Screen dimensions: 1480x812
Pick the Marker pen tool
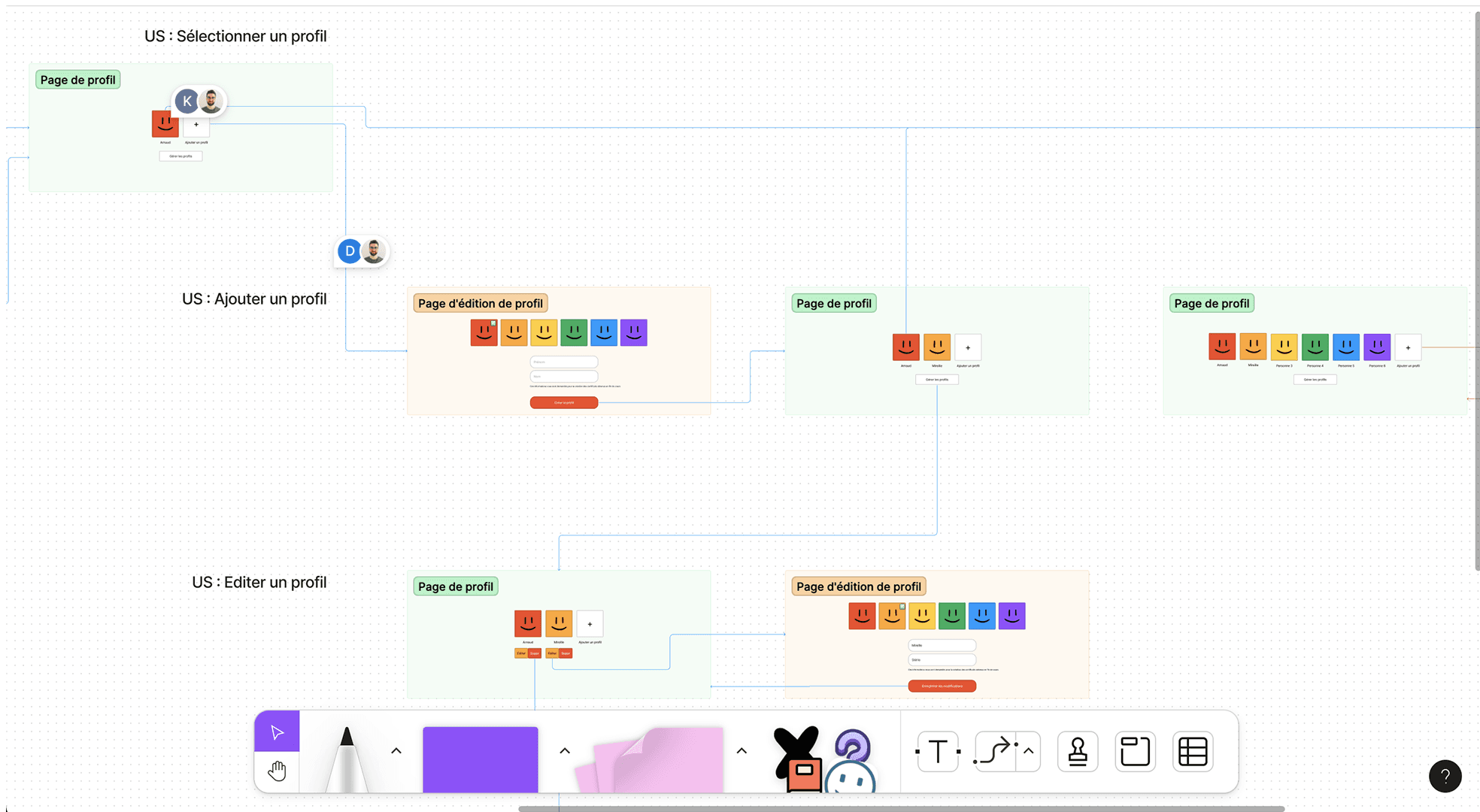click(347, 758)
